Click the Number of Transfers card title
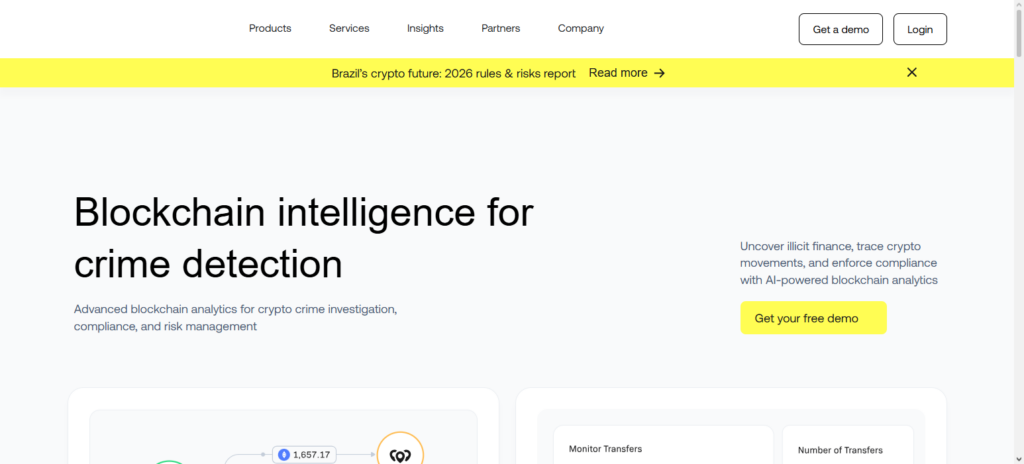The image size is (1024, 464). (840, 450)
